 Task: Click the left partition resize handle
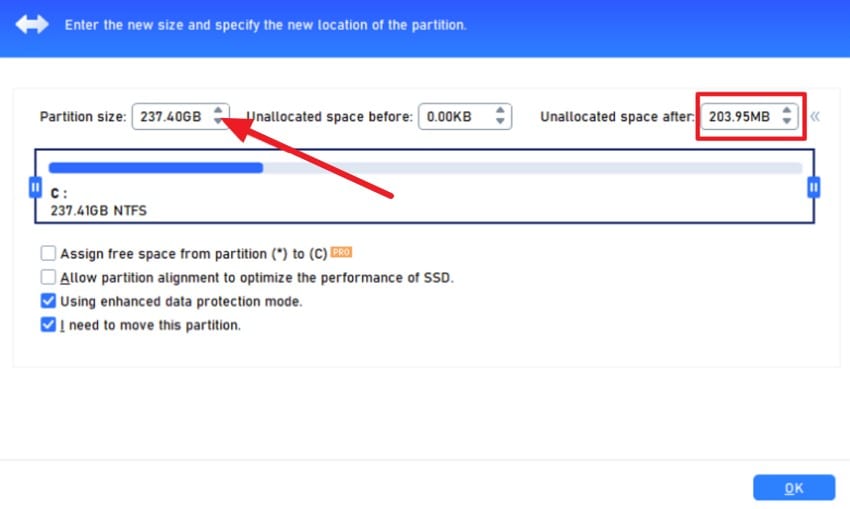pyautogui.click(x=35, y=187)
